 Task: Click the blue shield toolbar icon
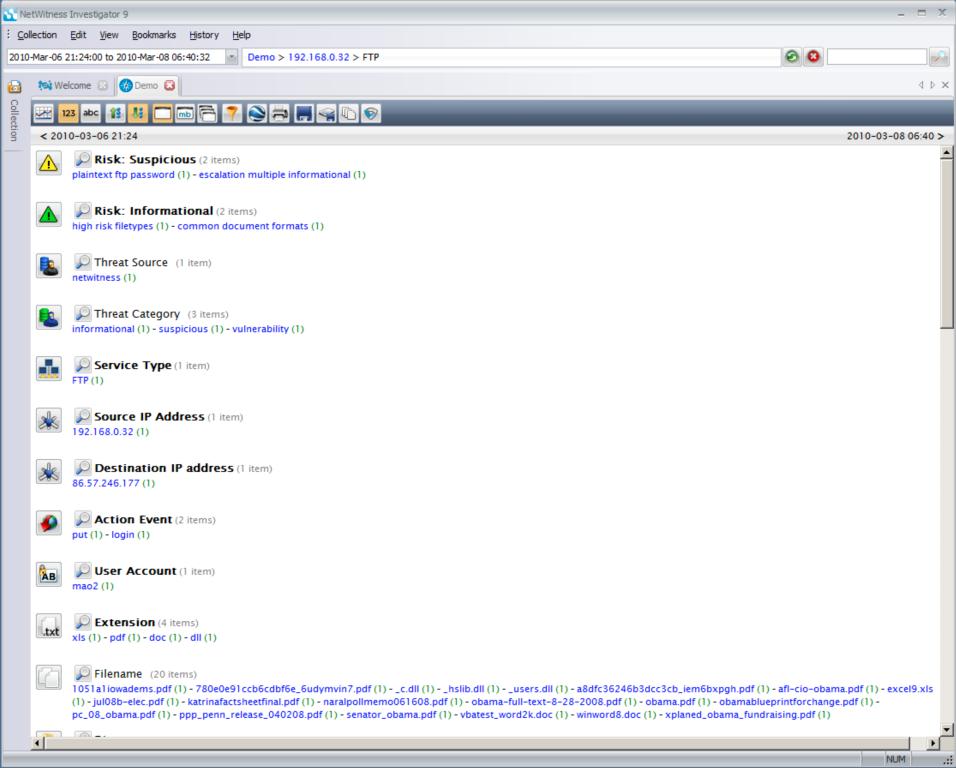[371, 113]
